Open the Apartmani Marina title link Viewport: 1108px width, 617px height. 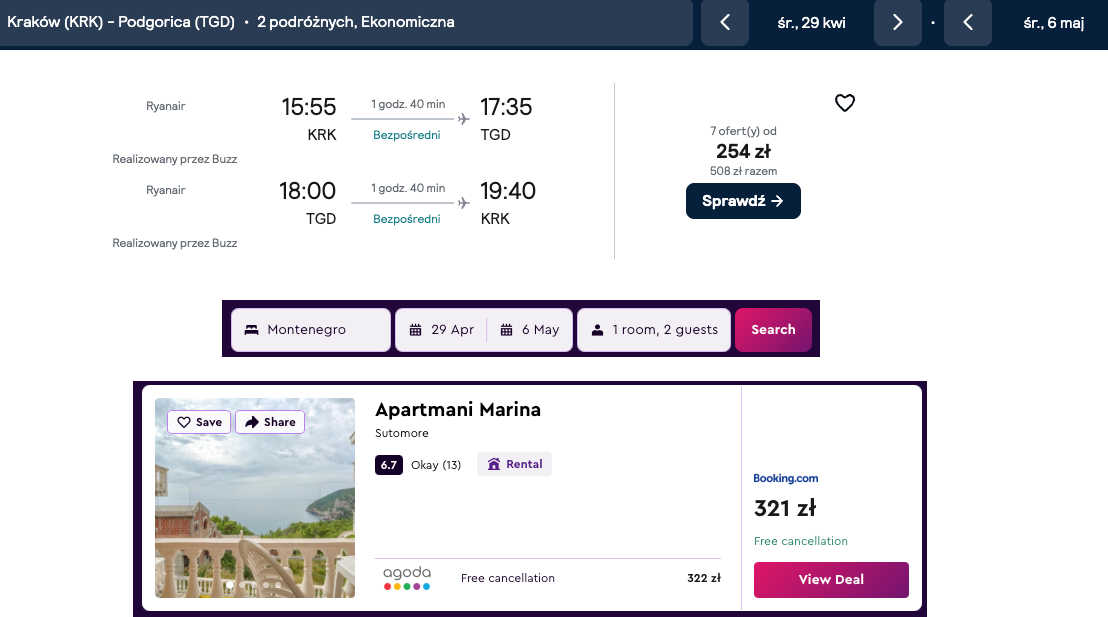click(x=458, y=410)
